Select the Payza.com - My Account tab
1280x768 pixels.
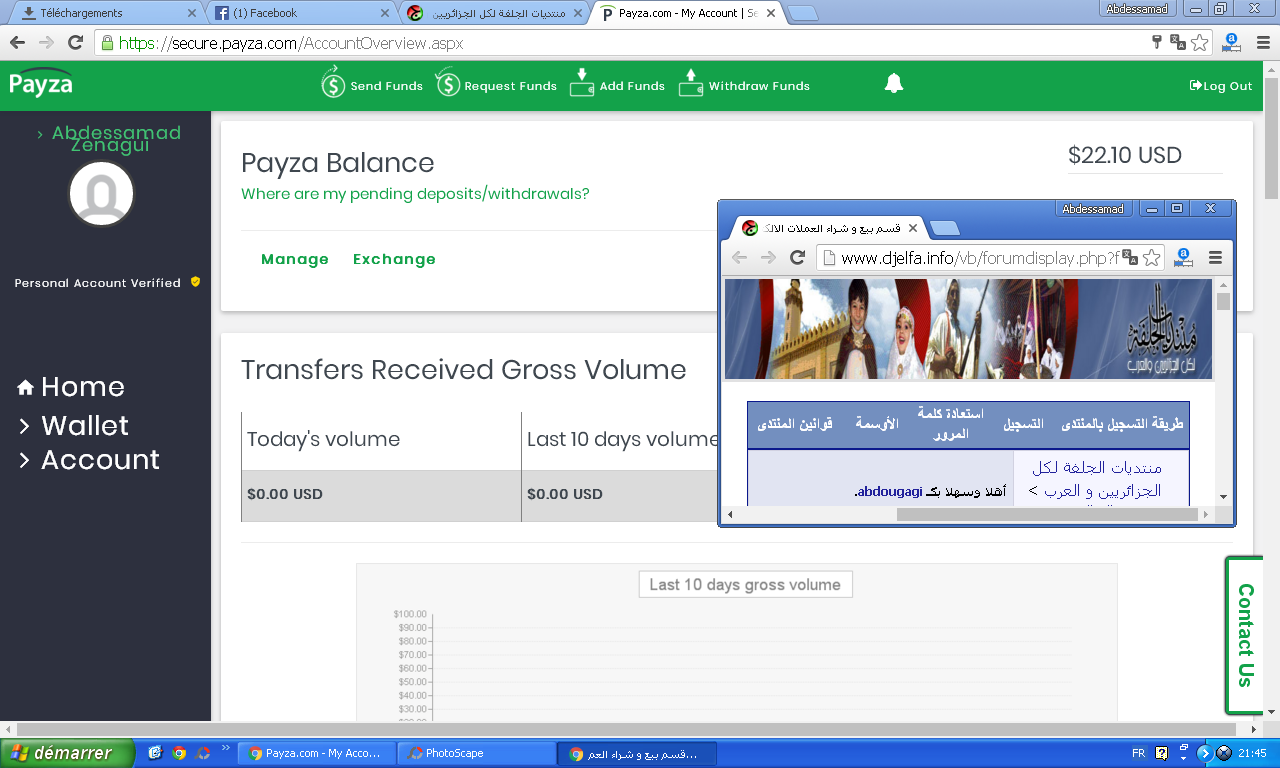pyautogui.click(x=688, y=14)
